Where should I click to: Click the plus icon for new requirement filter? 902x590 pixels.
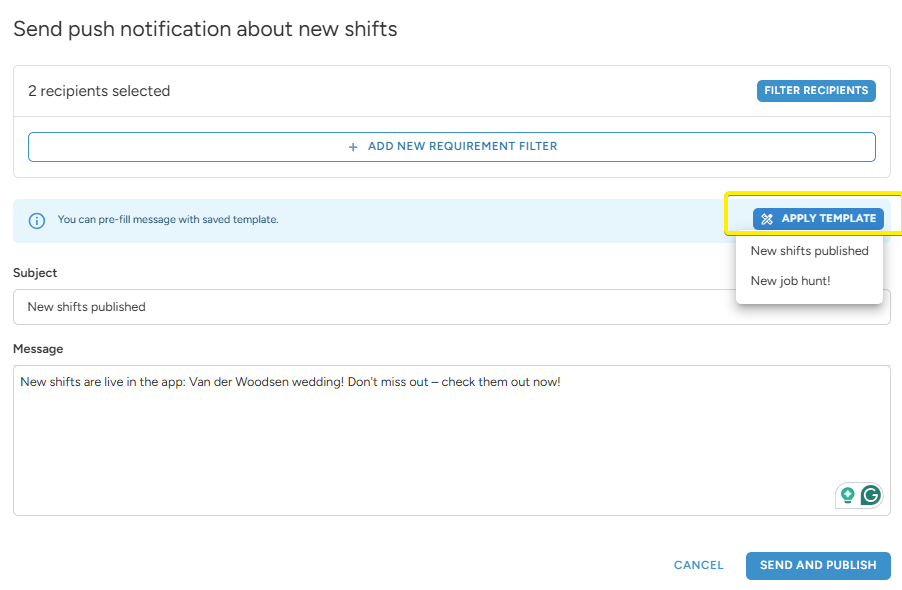[353, 147]
